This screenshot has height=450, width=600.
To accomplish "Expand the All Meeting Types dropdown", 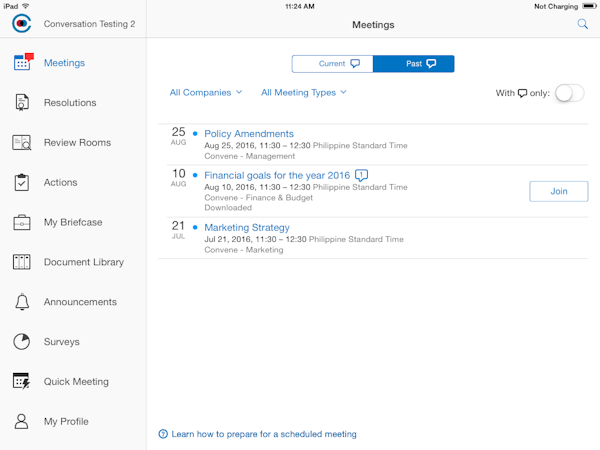I will (x=304, y=93).
